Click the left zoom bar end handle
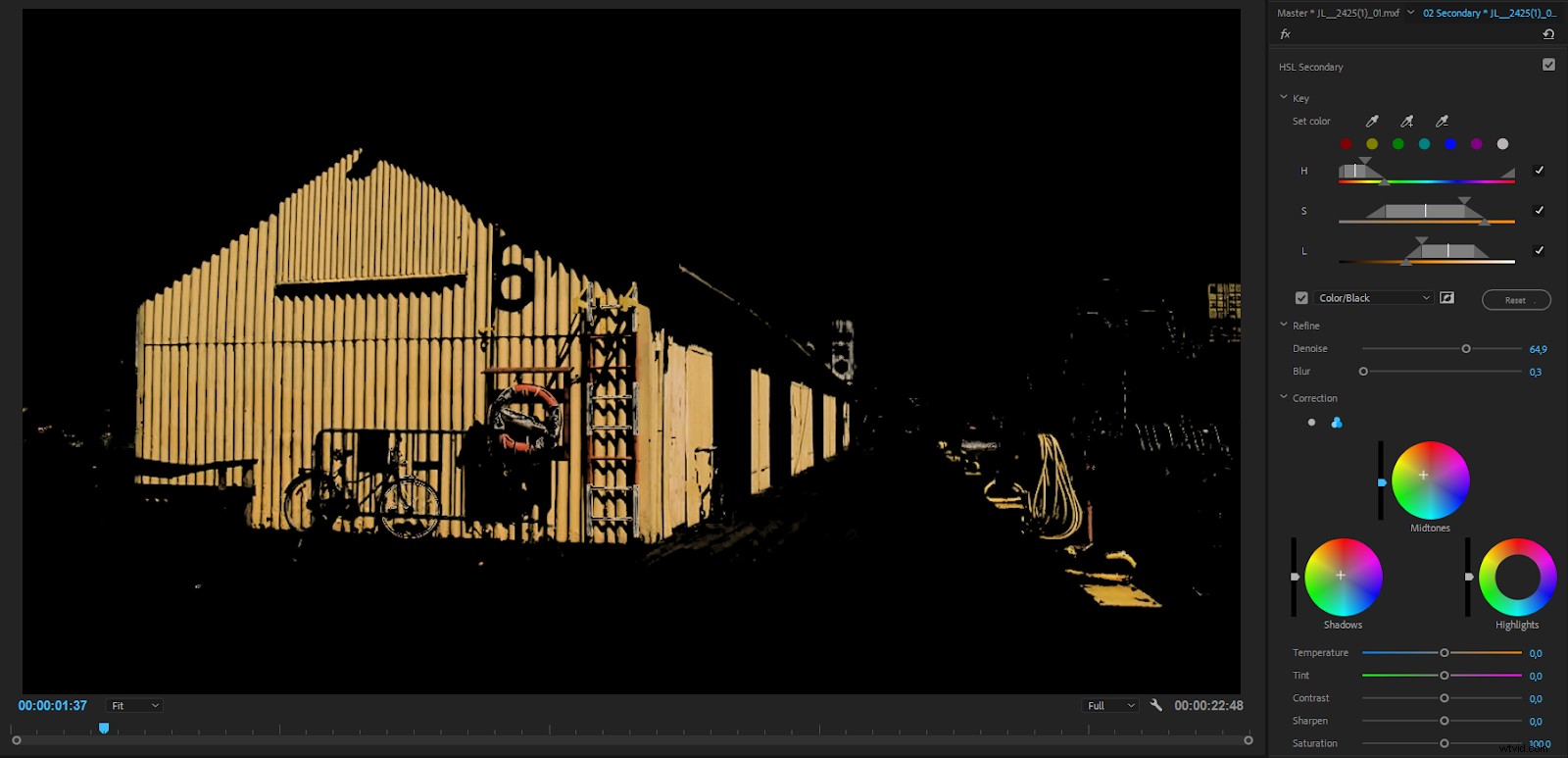Image resolution: width=1568 pixels, height=758 pixels. (x=17, y=740)
